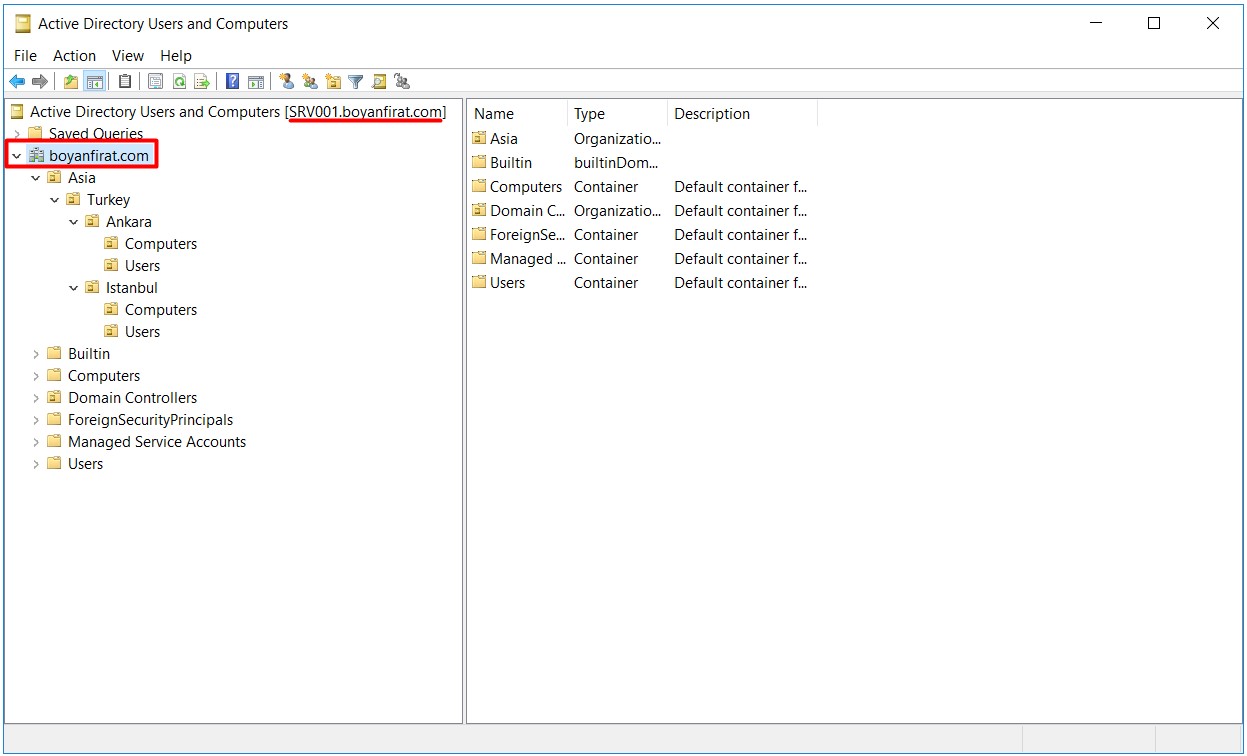
Task: Refresh the view with the toolbar icon
Action: (x=179, y=82)
